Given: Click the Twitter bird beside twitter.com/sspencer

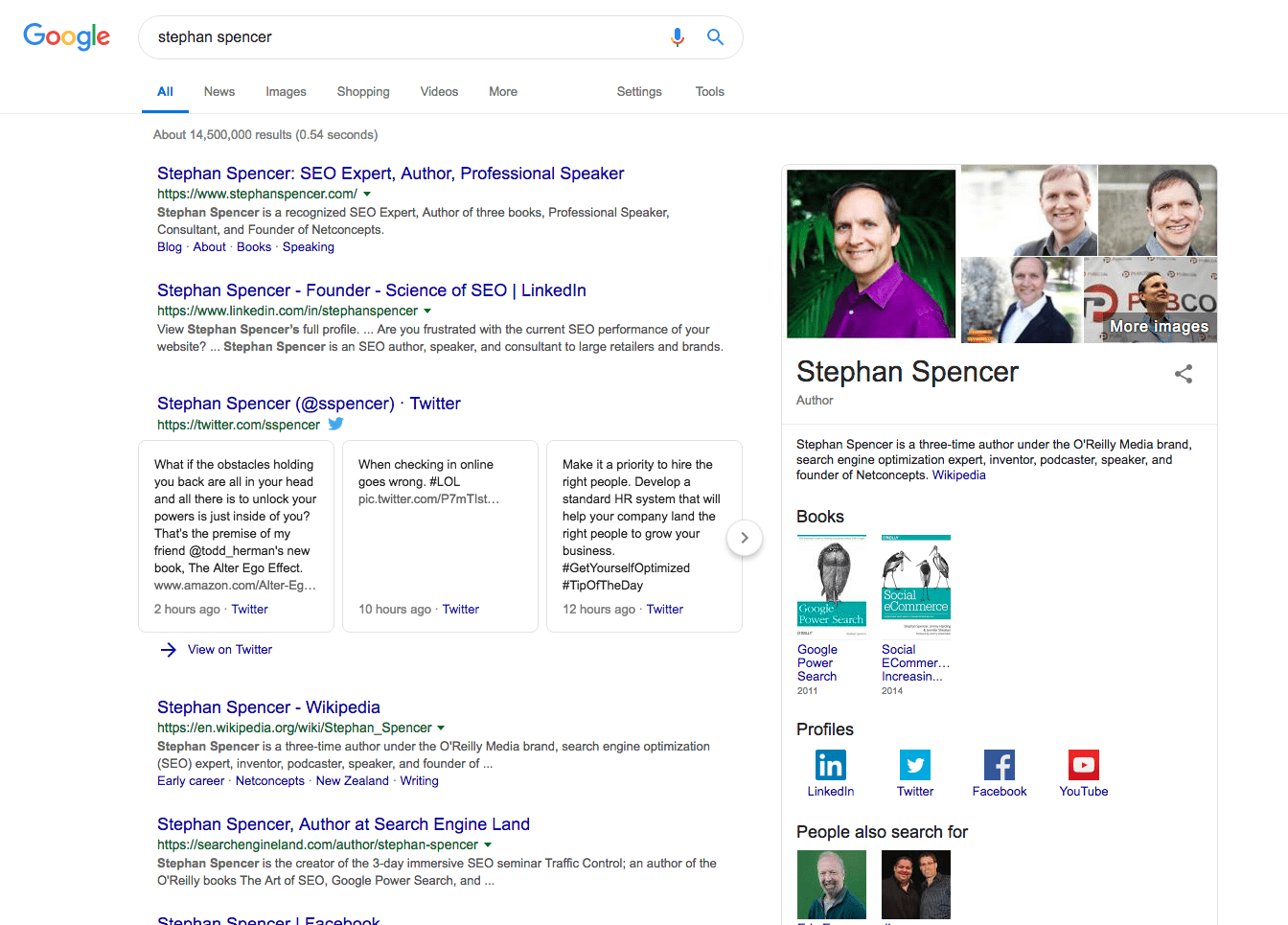Looking at the screenshot, I should point(335,424).
